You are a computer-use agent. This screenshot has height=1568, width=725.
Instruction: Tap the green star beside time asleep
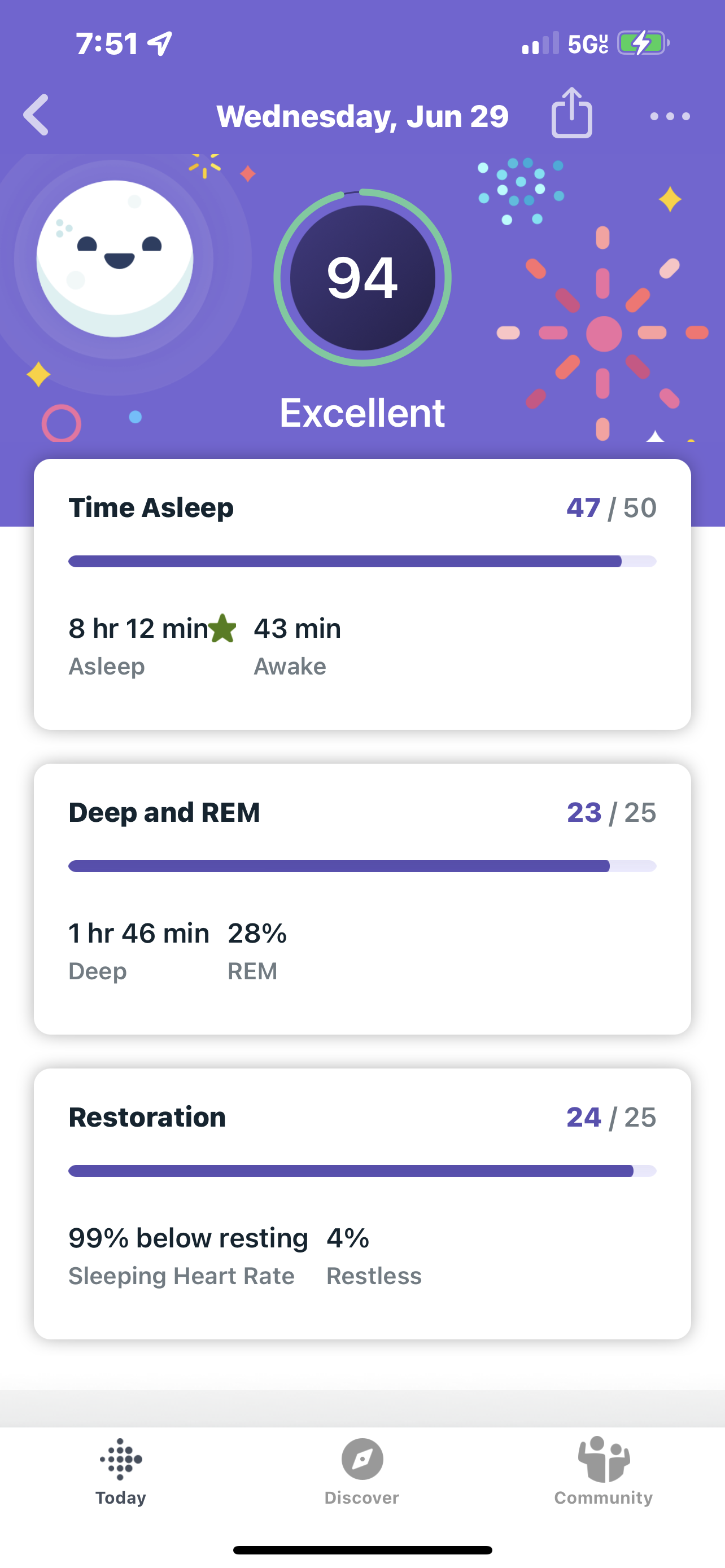223,628
